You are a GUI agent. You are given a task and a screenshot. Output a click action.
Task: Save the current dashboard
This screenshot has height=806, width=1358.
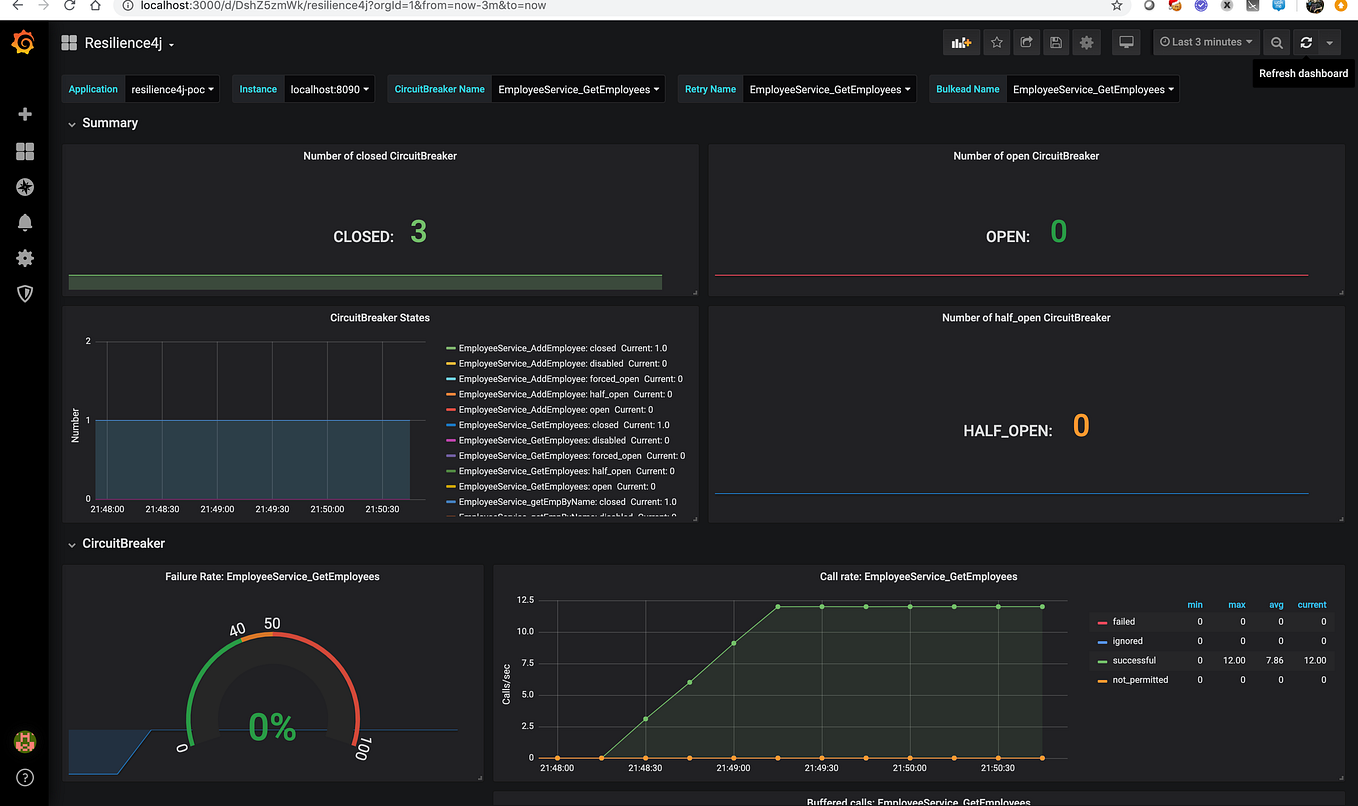click(x=1056, y=42)
